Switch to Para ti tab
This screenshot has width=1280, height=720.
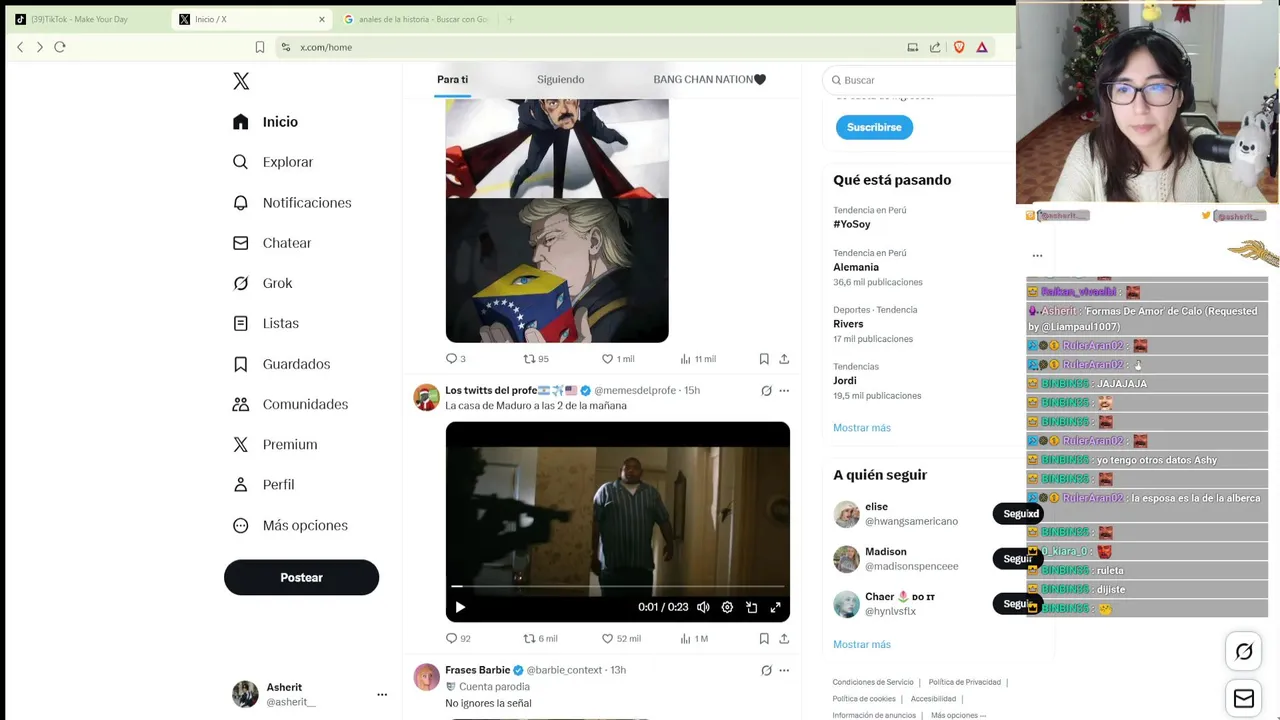point(452,79)
